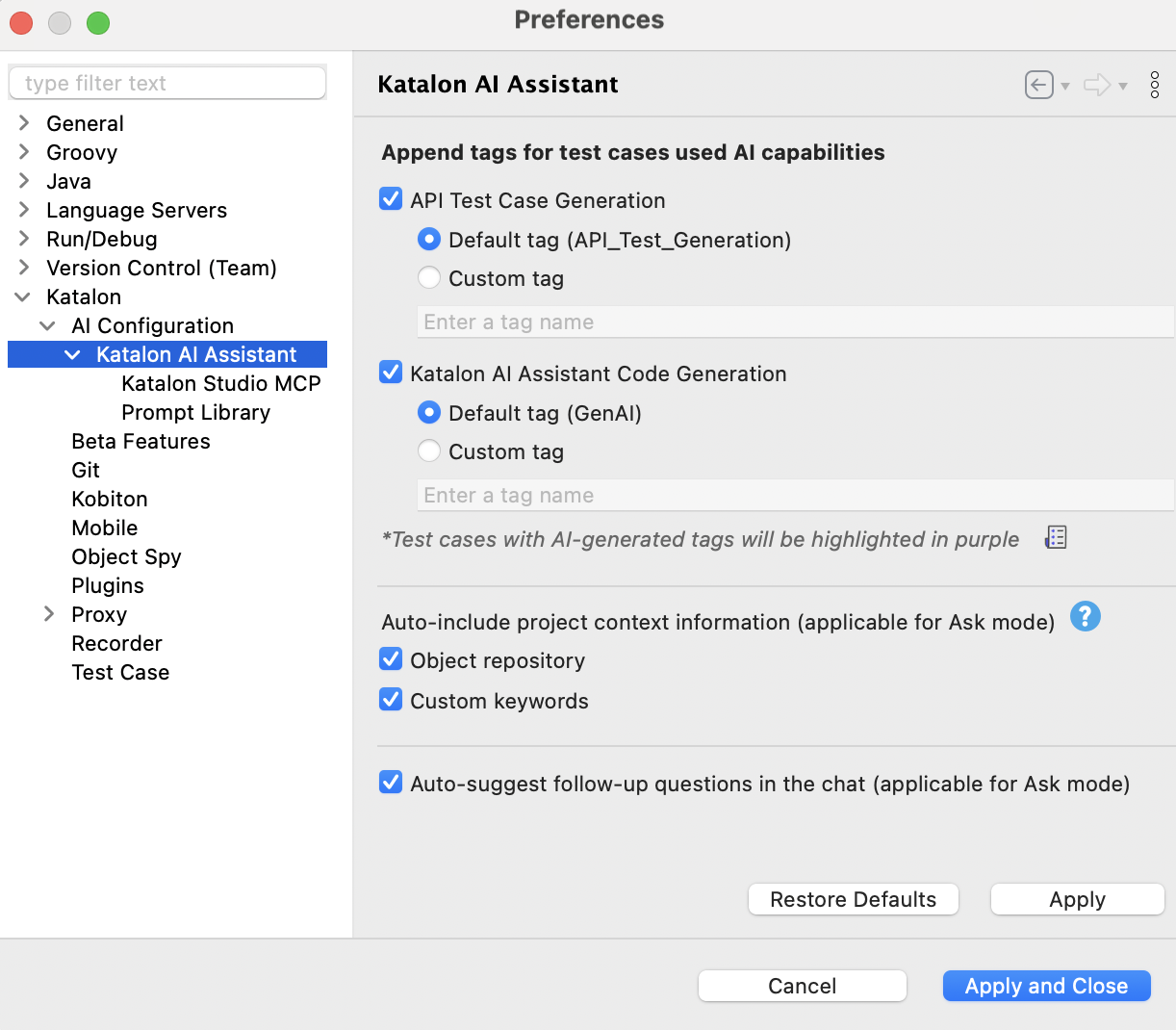Click the filter text search field

tap(166, 83)
